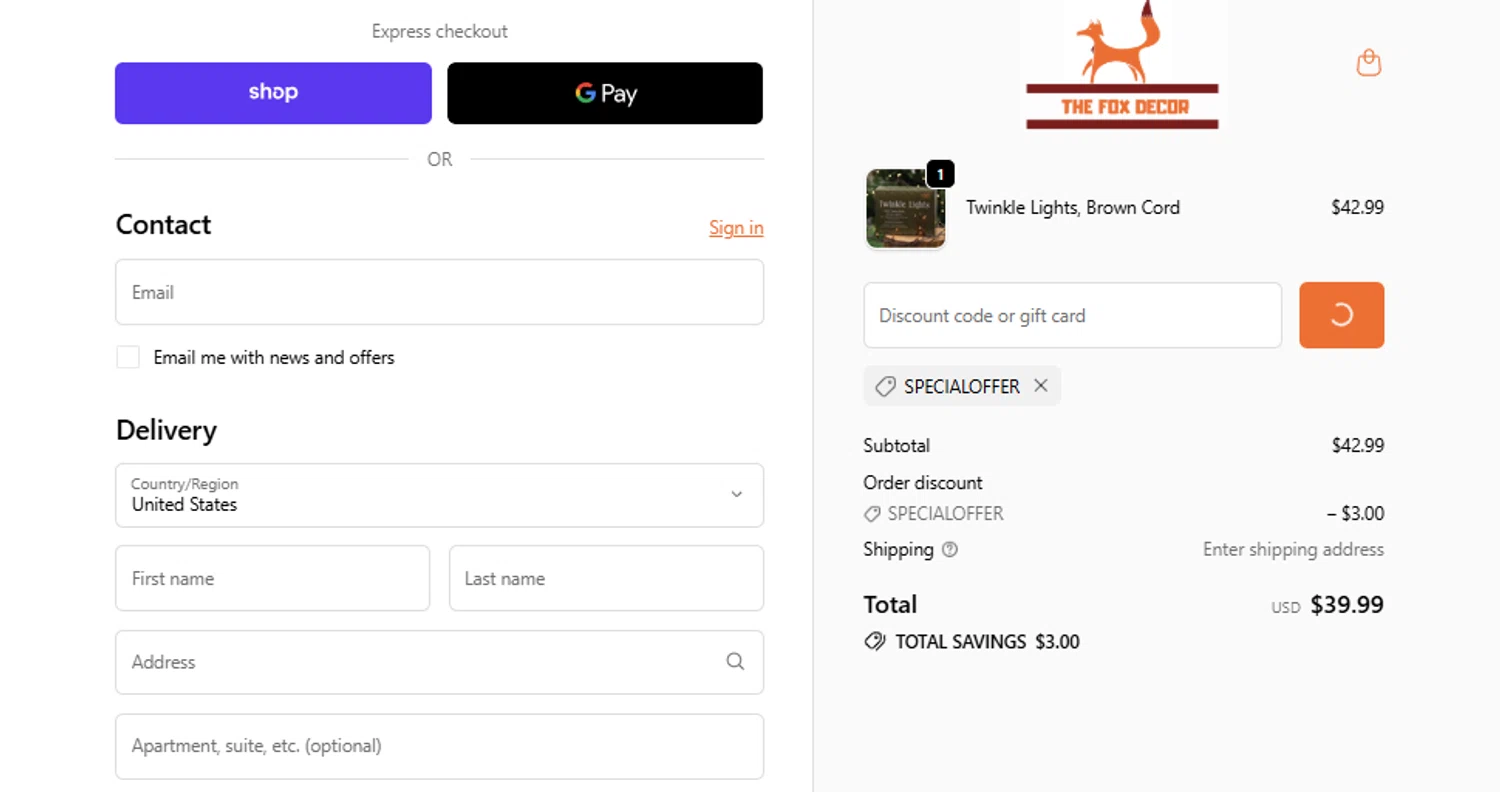Remove the SPECIALOFFER discount code tag

click(x=1041, y=386)
